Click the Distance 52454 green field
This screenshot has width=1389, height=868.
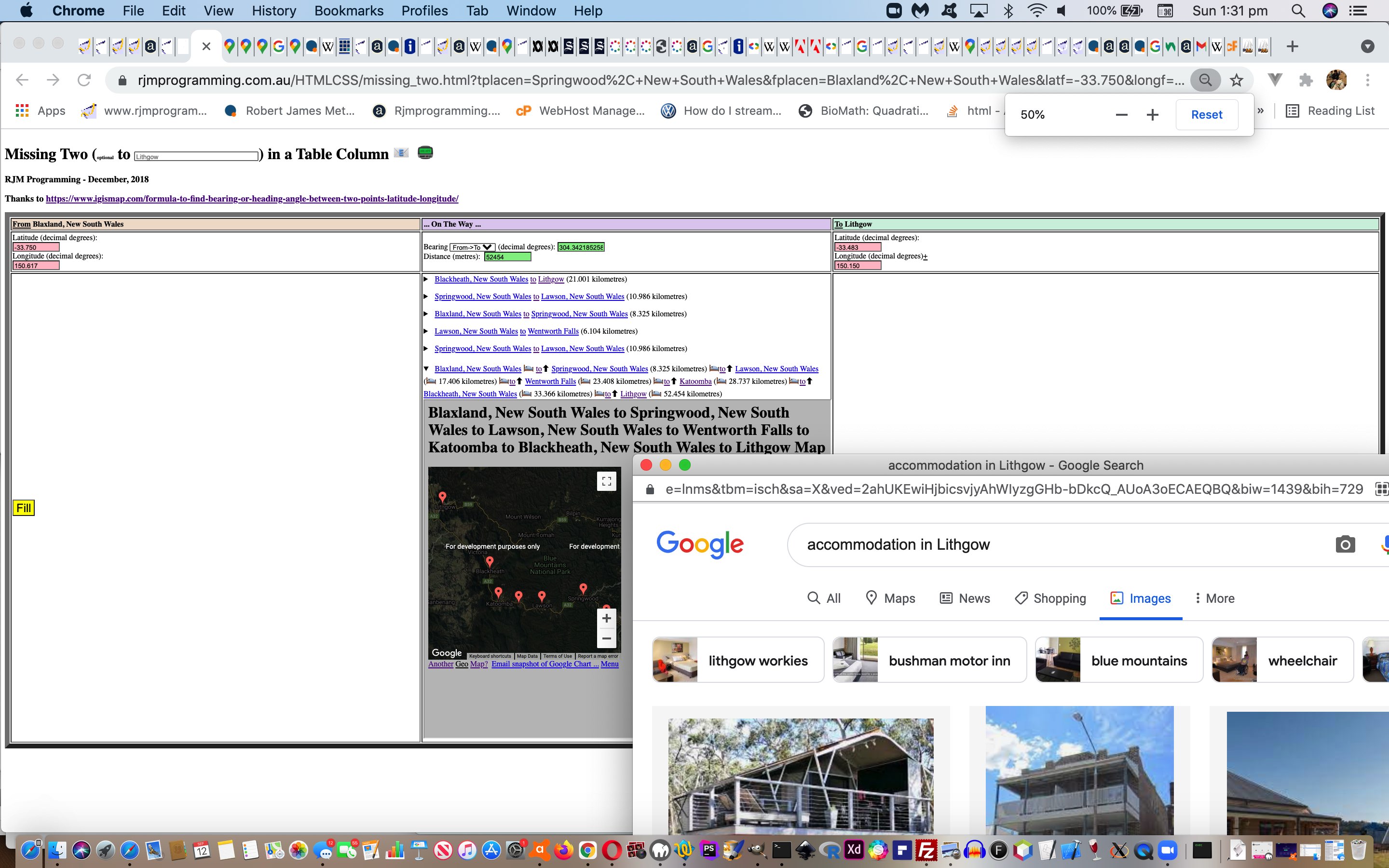point(507,257)
